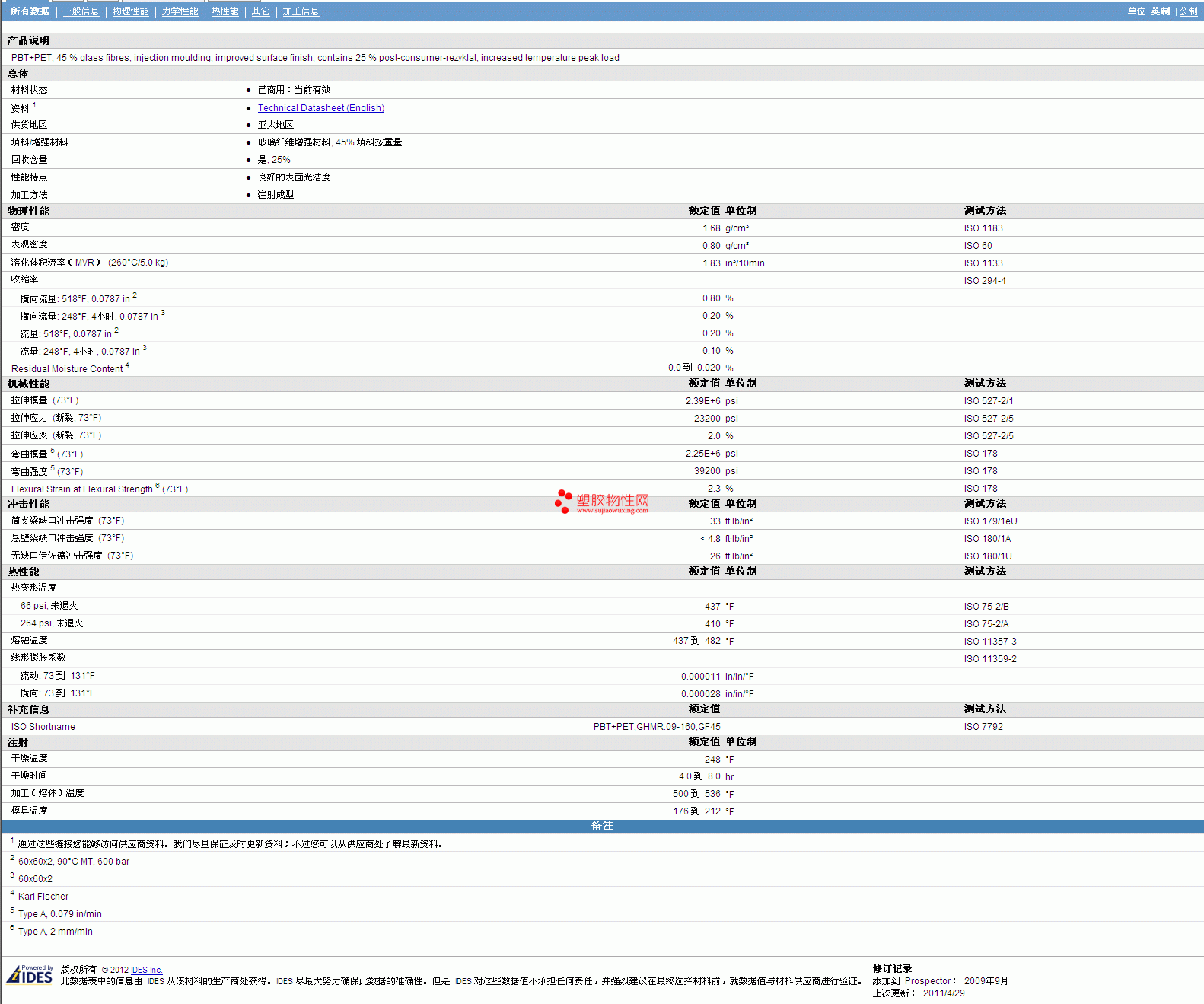
Task: Click the Prospector text in revision history
Action: click(927, 981)
